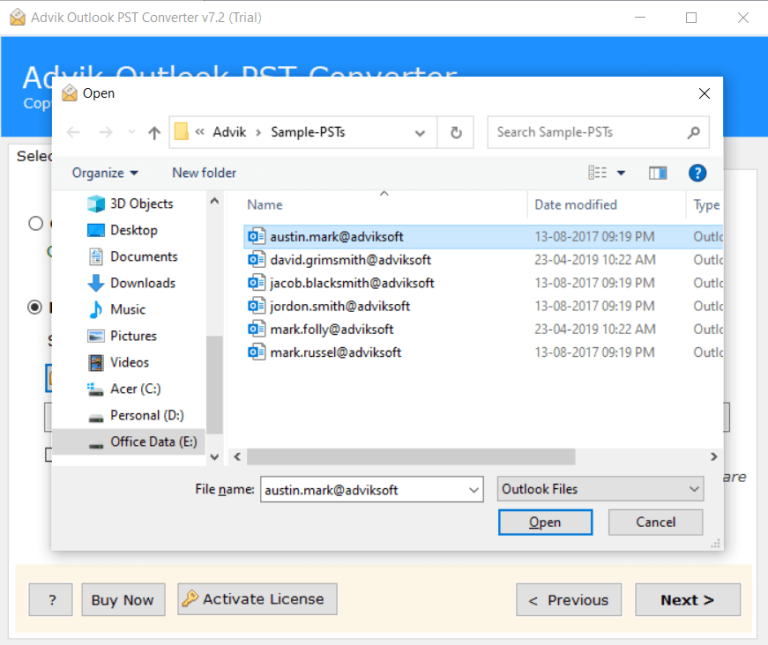Open the Organize menu
This screenshot has width=768, height=645.
[x=105, y=173]
